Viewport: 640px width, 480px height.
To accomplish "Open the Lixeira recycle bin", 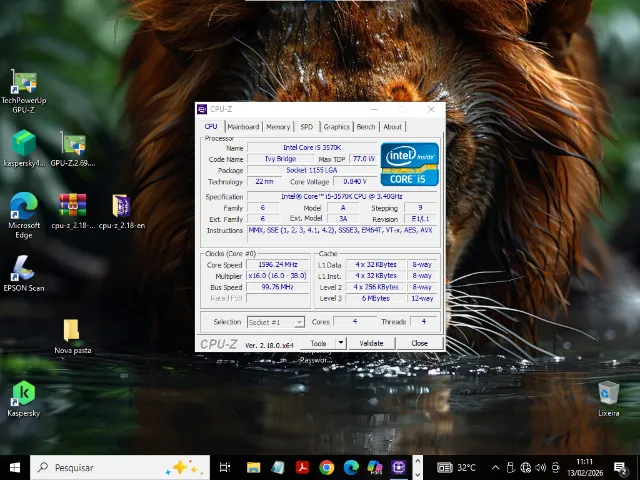I will coord(609,399).
